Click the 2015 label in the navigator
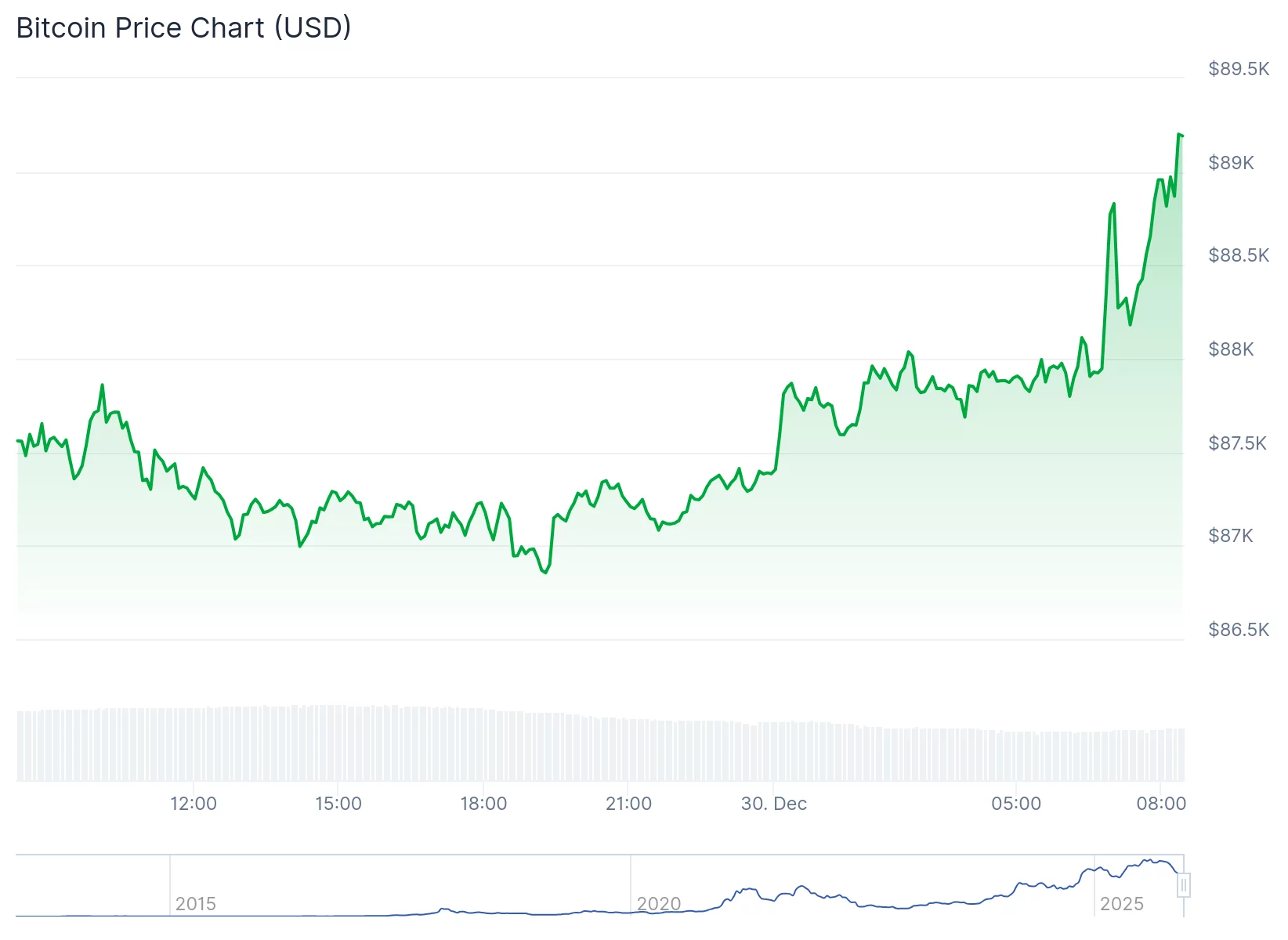This screenshot has width=1288, height=940. pos(195,903)
